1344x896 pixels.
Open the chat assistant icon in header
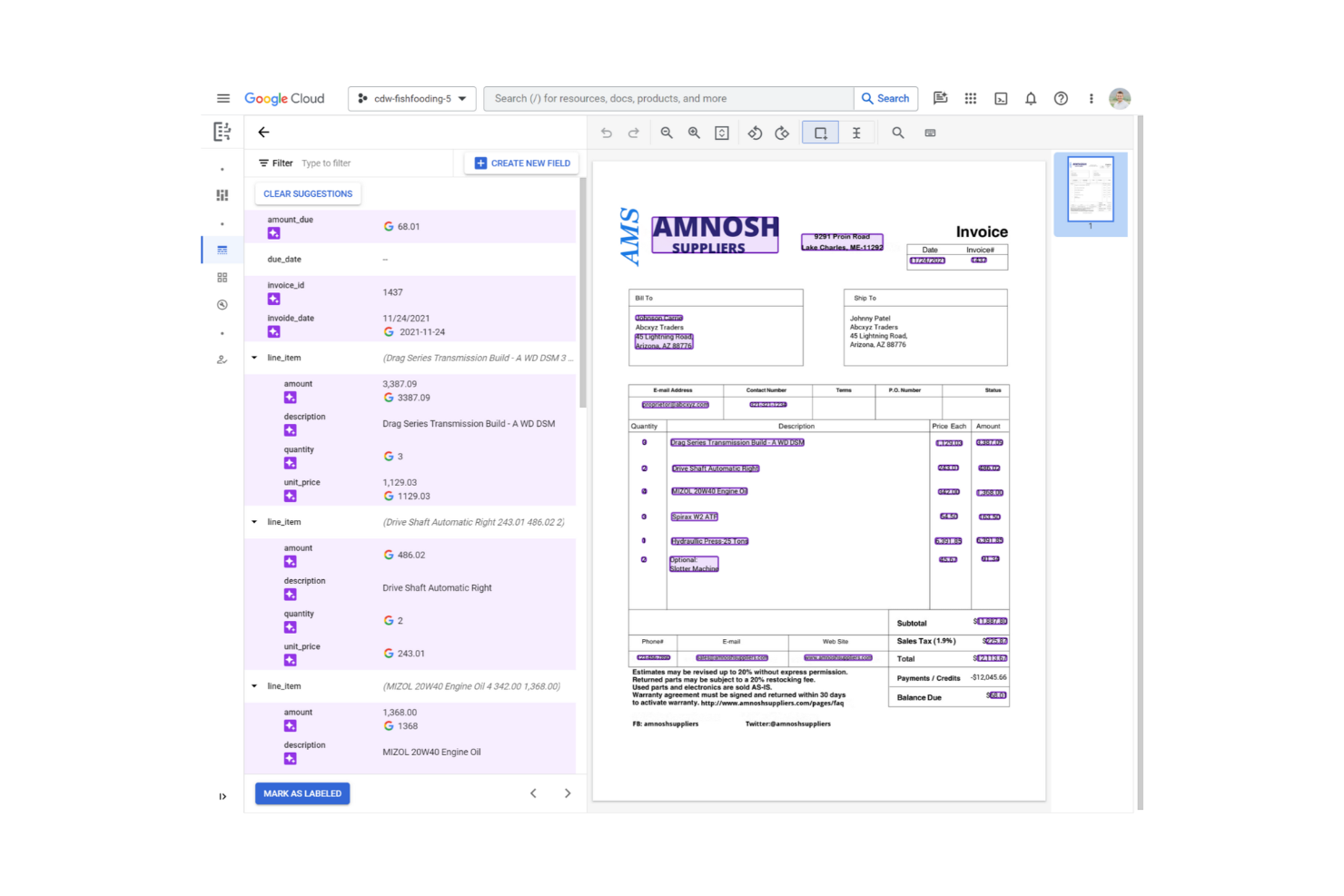click(941, 98)
